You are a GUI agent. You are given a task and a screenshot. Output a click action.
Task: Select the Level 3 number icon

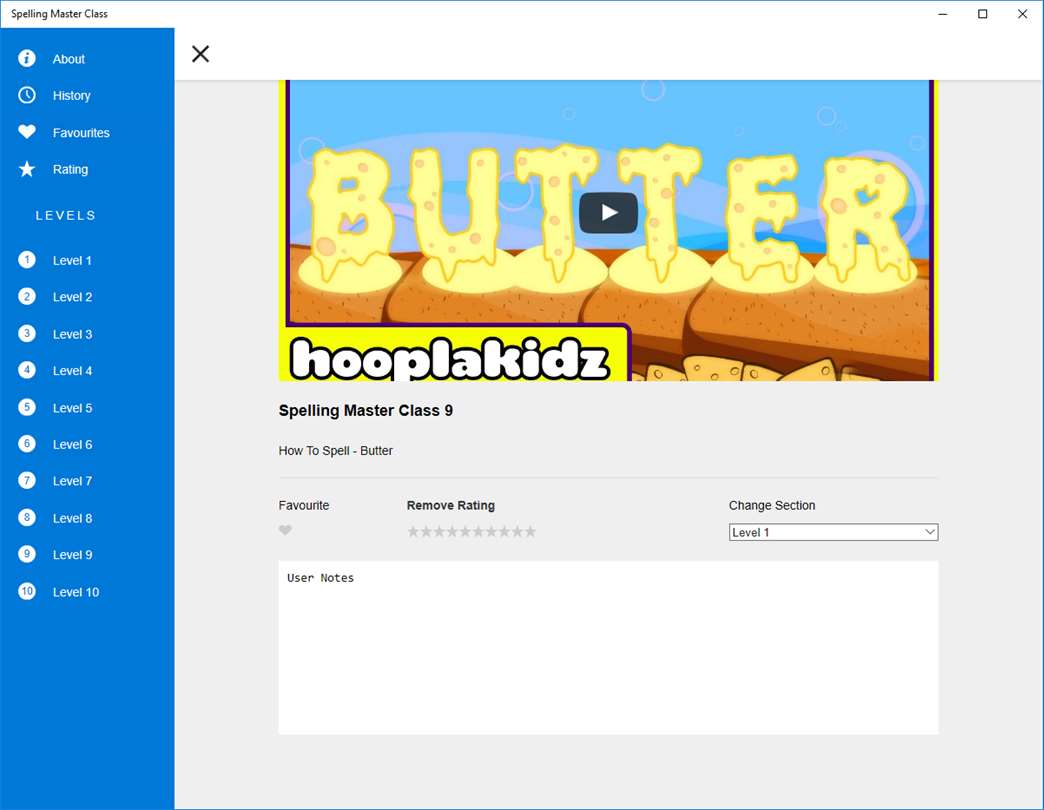pyautogui.click(x=27, y=333)
